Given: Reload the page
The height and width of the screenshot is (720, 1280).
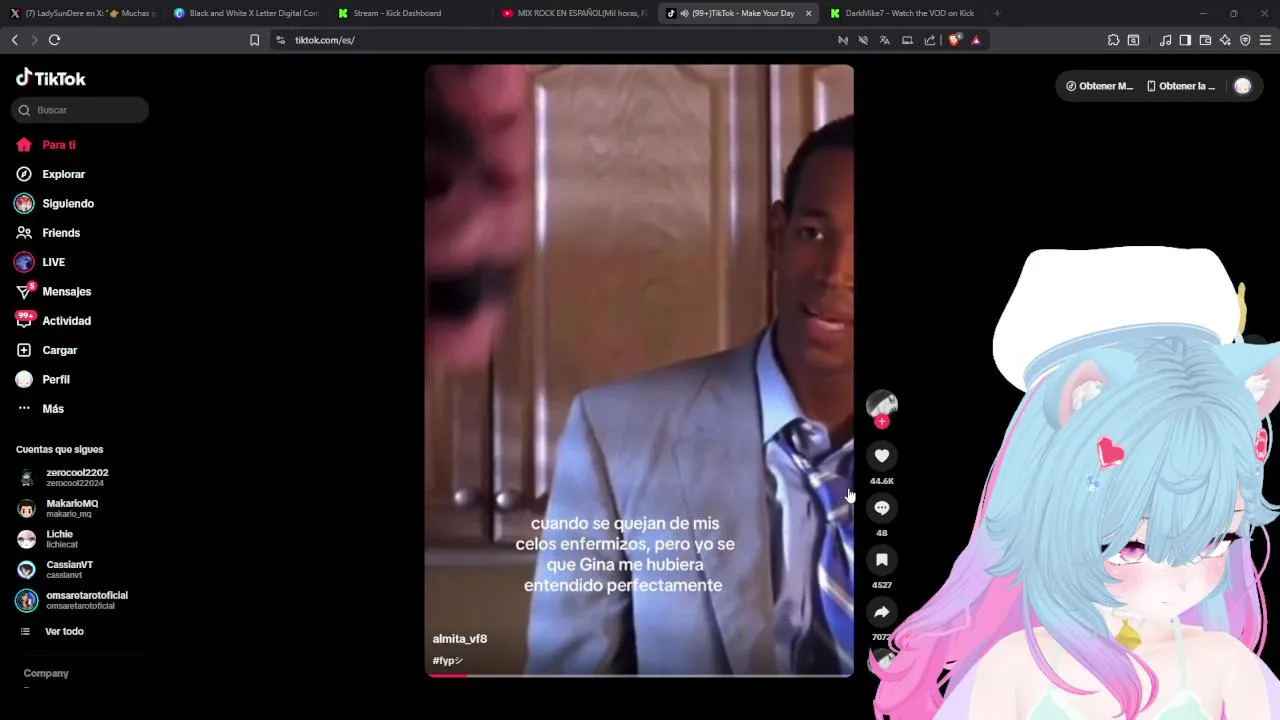Looking at the screenshot, I should 54,40.
